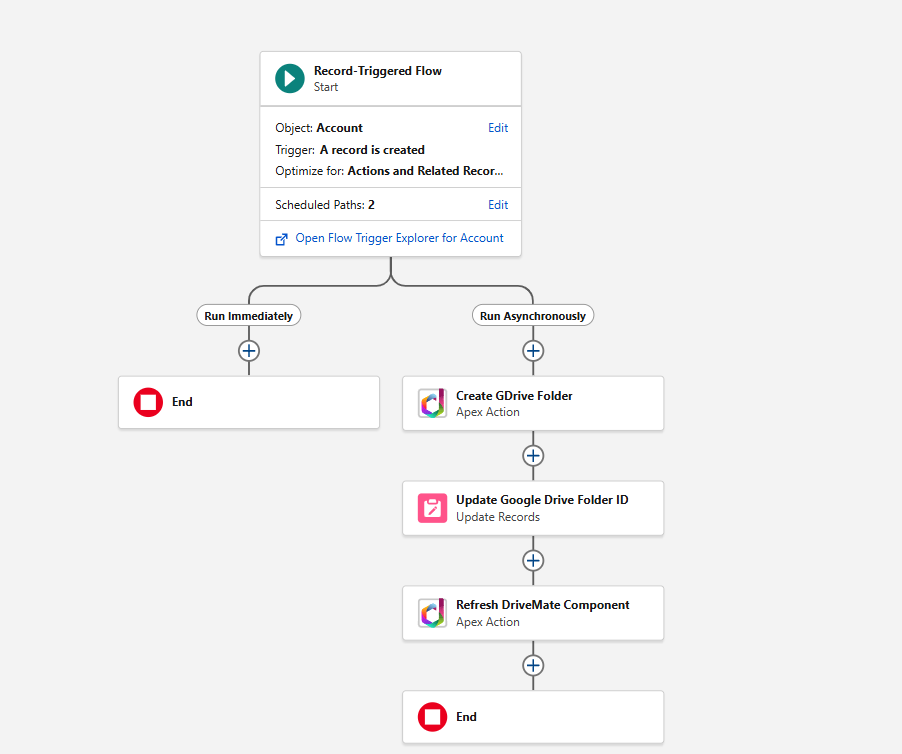Click Edit next to Object: Account
This screenshot has width=902, height=754.
pyautogui.click(x=497, y=128)
